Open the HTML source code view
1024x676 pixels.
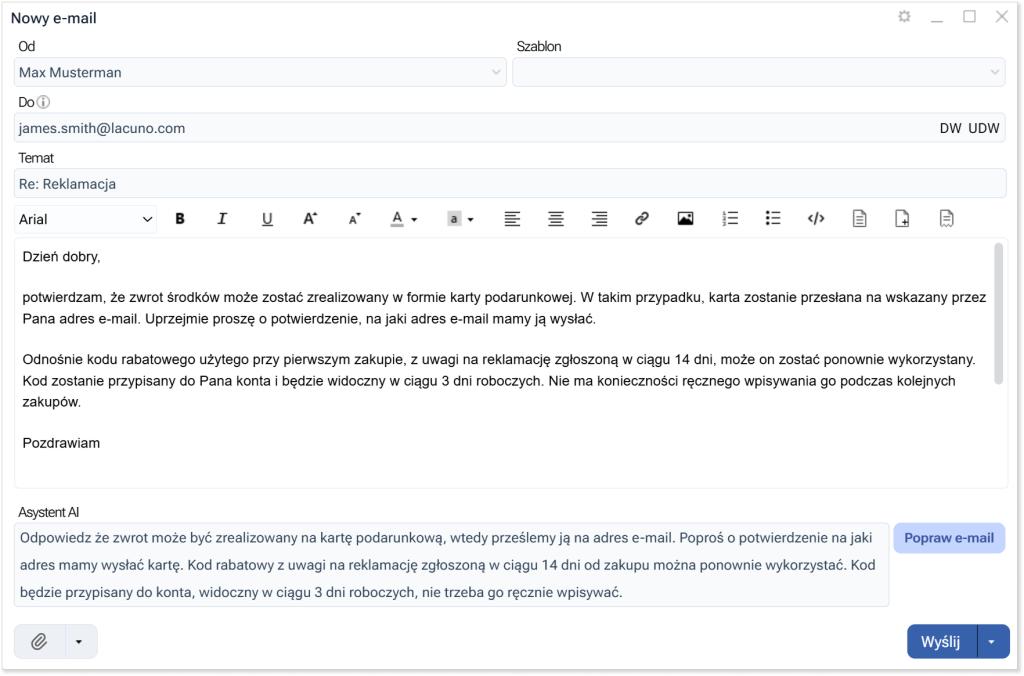coord(816,219)
